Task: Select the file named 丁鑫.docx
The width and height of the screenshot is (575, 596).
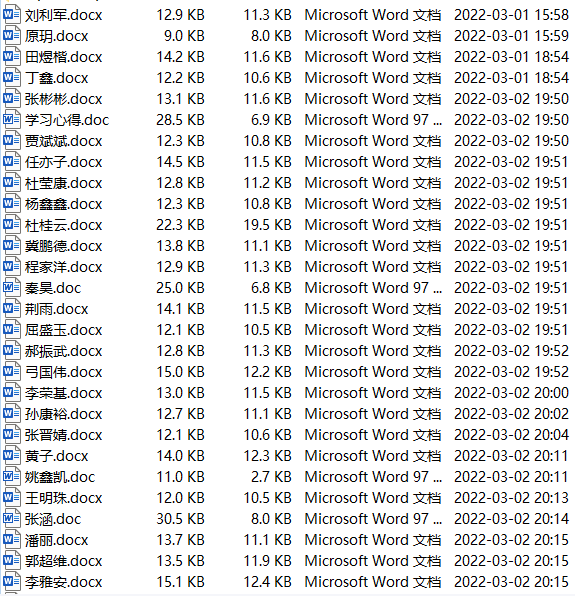Action: pos(57,78)
